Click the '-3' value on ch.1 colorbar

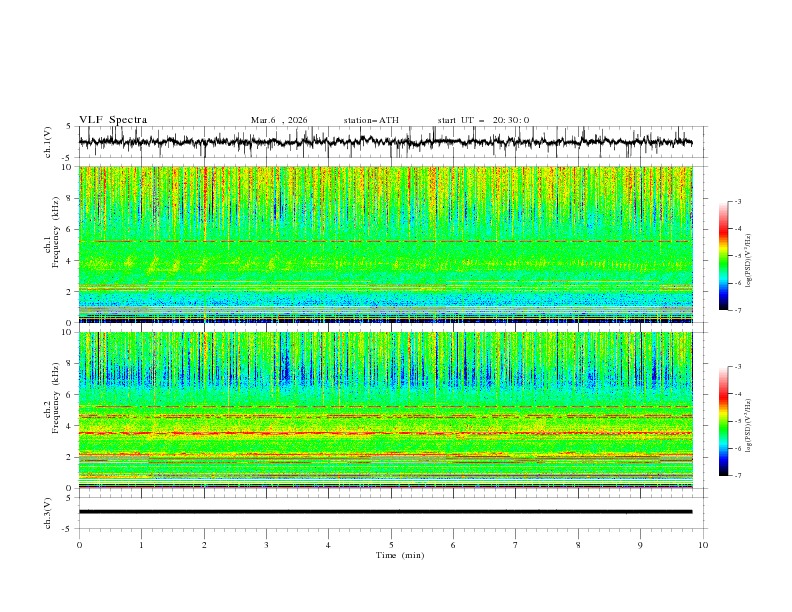(x=737, y=201)
